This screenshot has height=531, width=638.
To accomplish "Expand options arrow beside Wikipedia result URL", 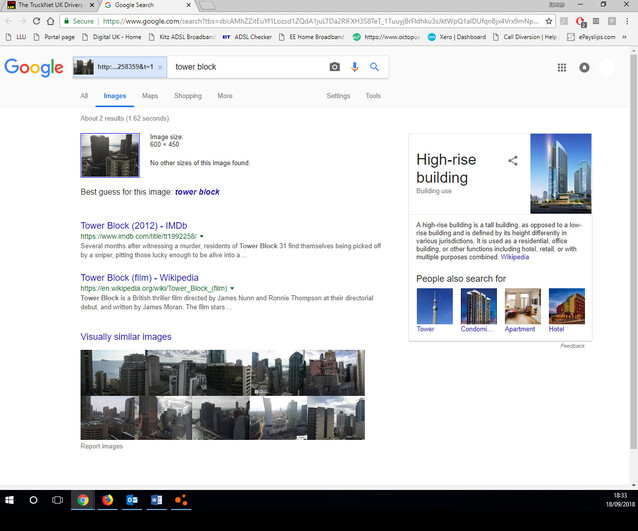I will pos(232,288).
